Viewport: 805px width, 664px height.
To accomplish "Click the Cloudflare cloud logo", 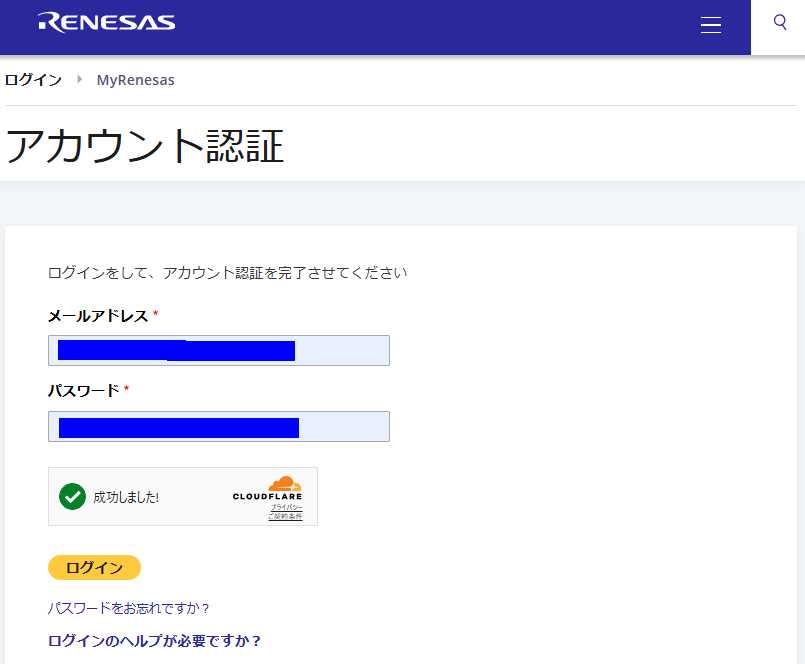I will pyautogui.click(x=285, y=484).
